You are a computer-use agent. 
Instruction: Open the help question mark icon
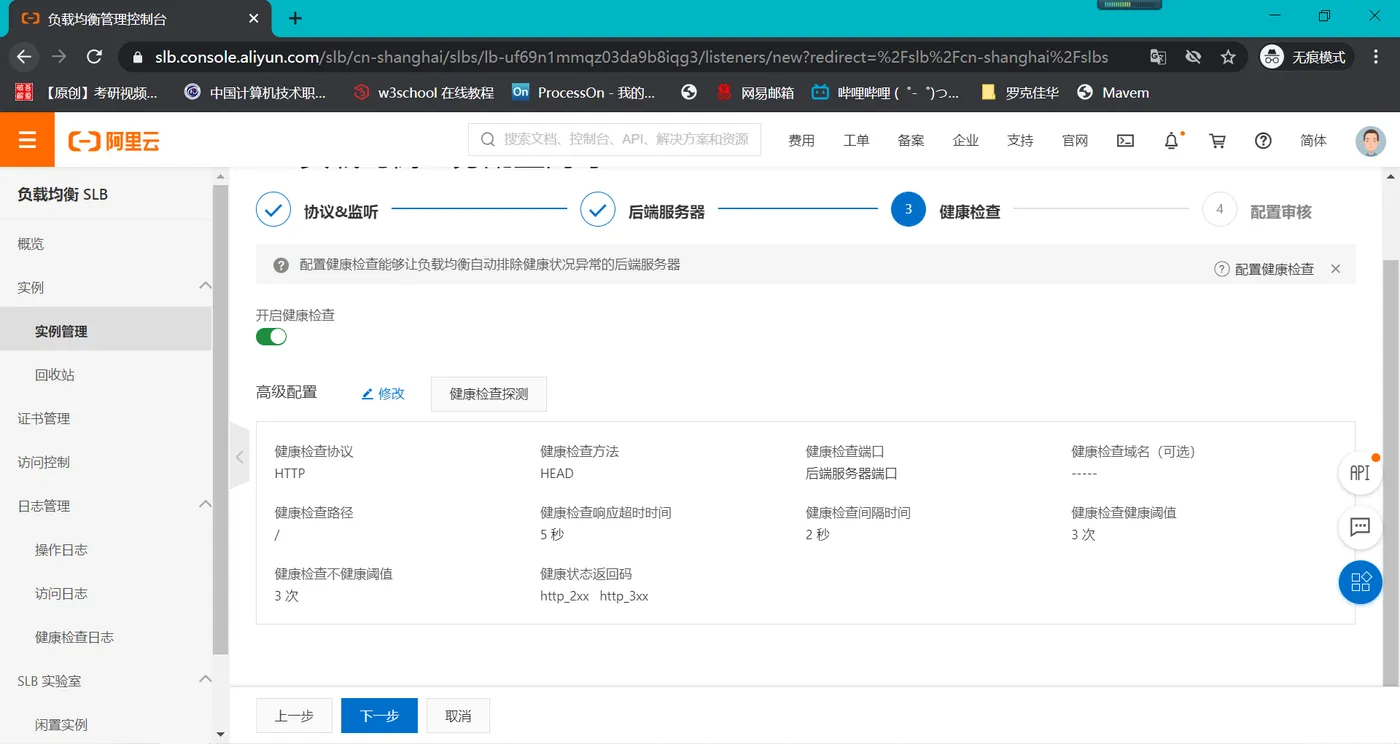pyautogui.click(x=1263, y=141)
